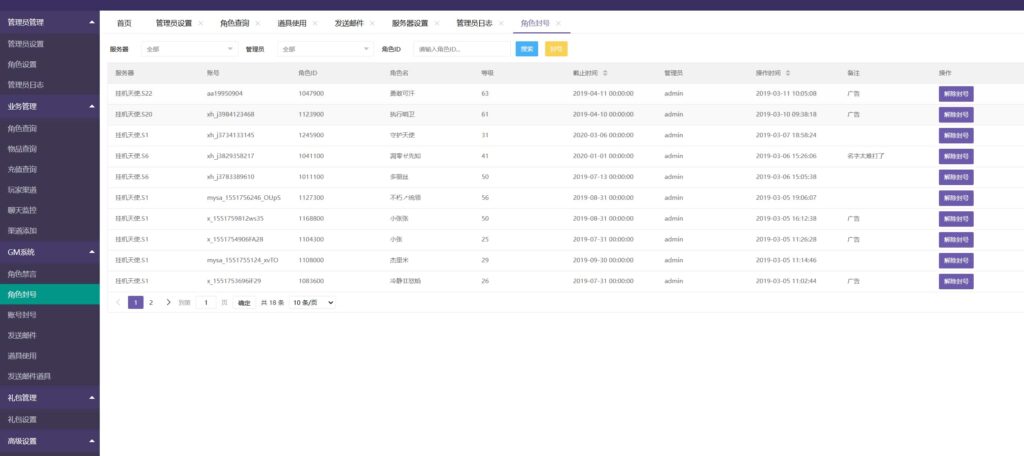Open 礼包设置 in the sidebar
The width and height of the screenshot is (1024, 456).
click(22, 419)
